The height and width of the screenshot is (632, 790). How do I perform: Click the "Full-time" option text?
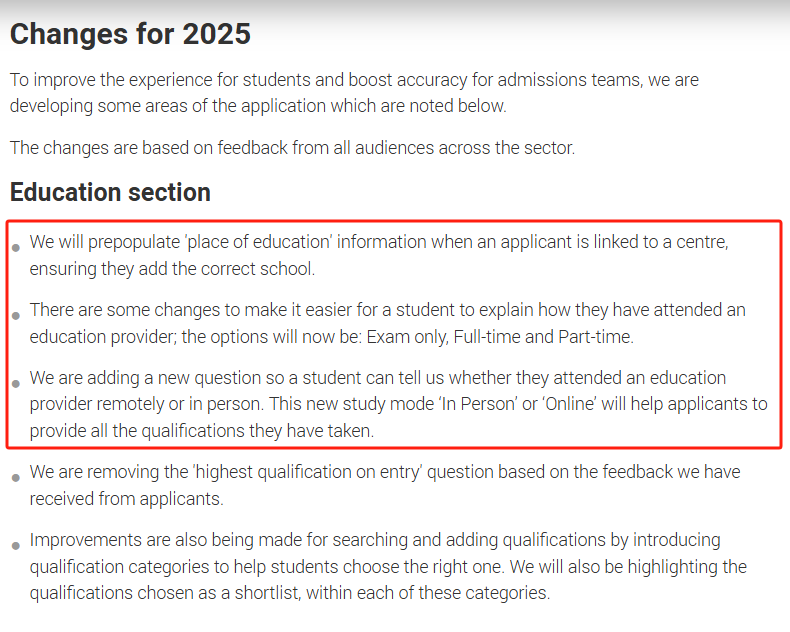pos(487,337)
